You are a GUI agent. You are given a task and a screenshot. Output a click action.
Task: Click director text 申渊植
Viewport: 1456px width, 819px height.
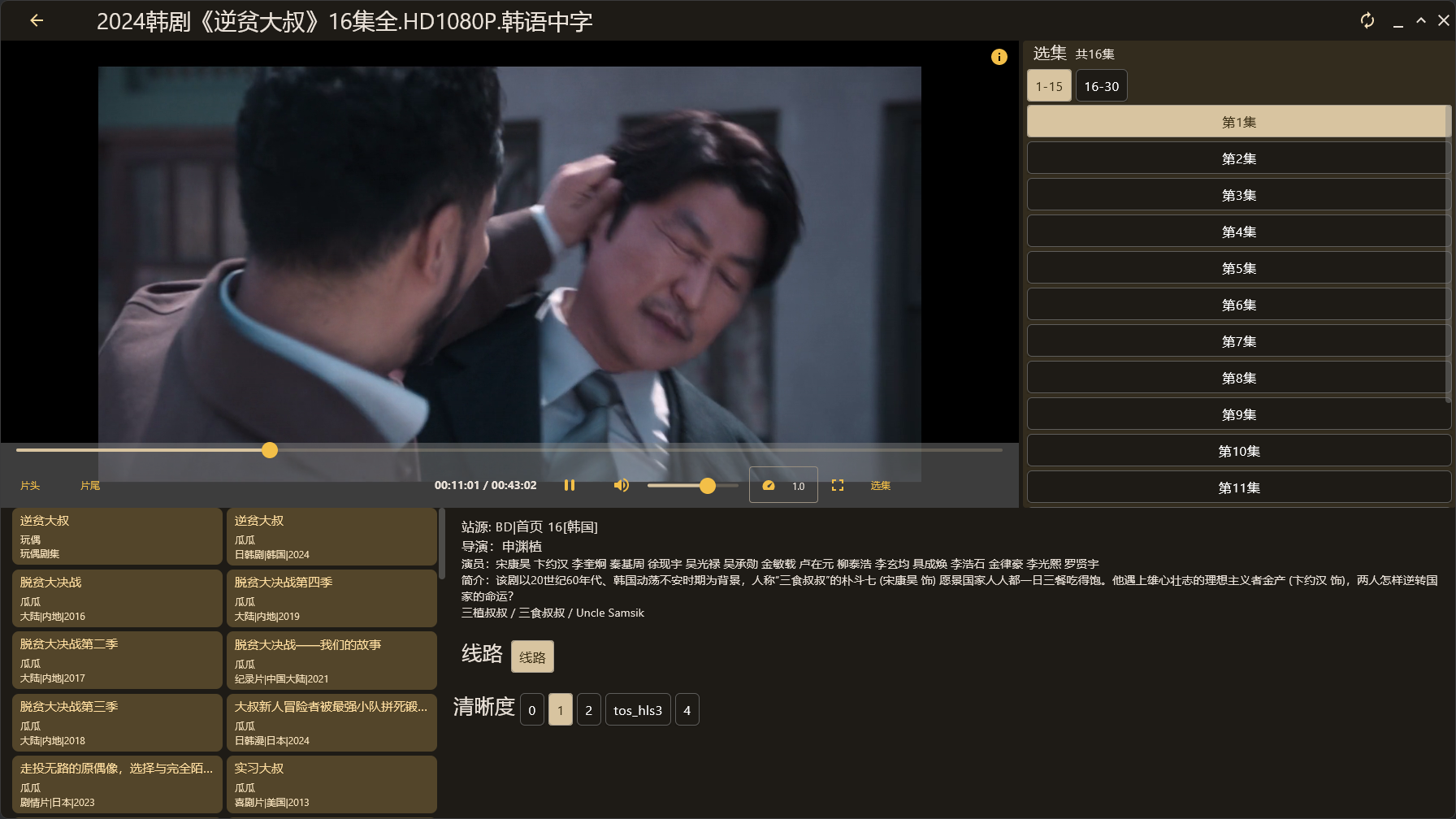coord(522,546)
